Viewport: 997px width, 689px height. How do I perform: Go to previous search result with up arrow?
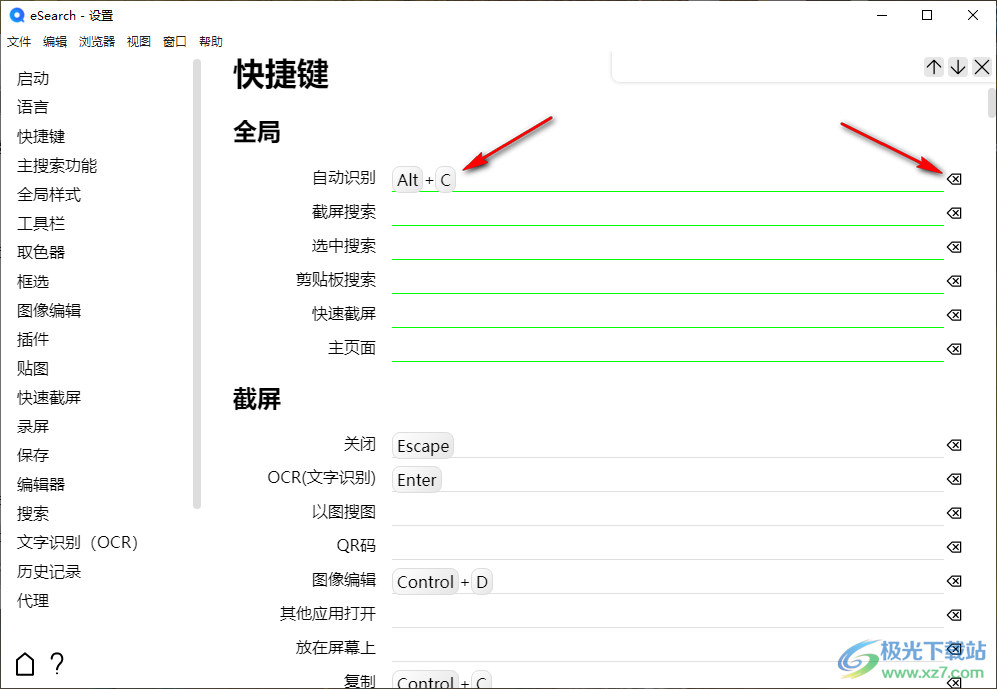[x=933, y=67]
